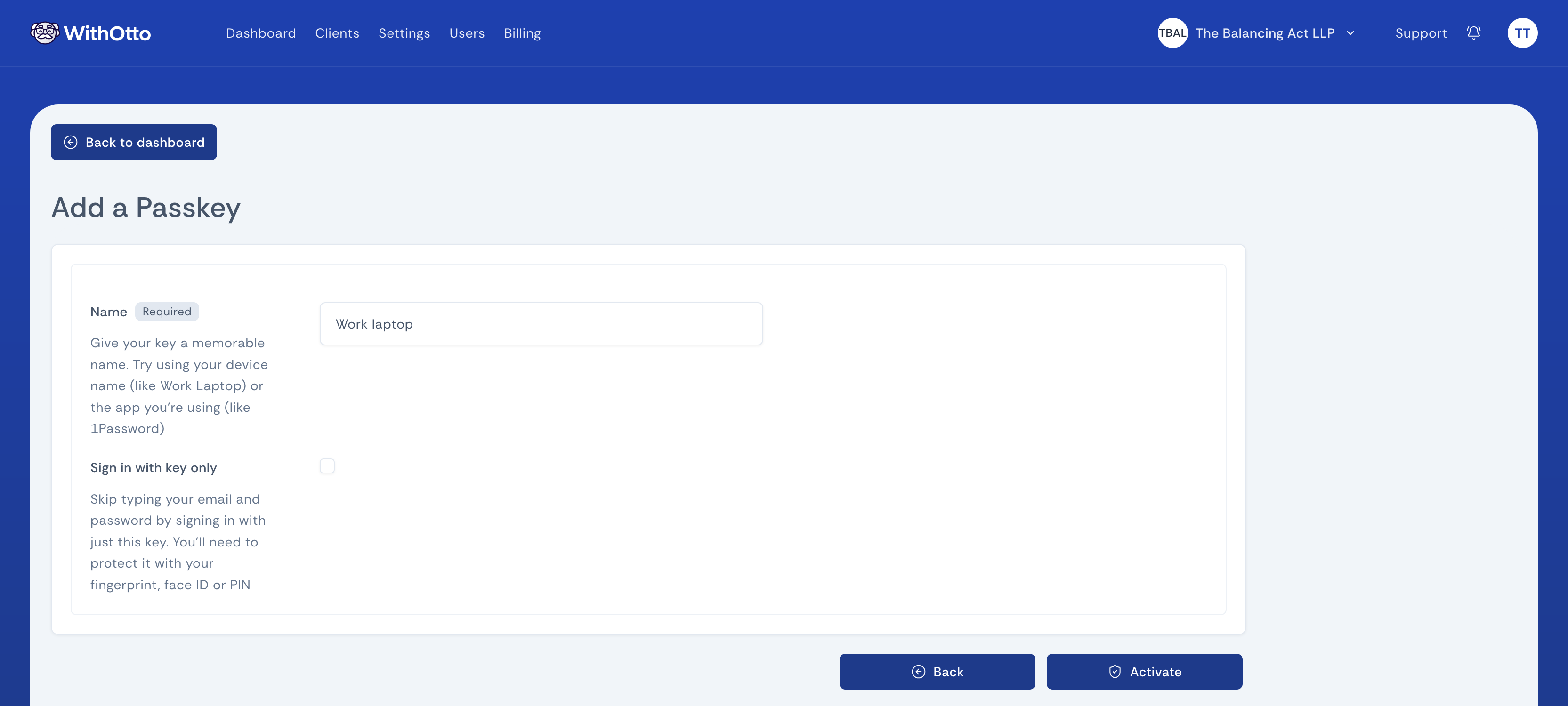Viewport: 1568px width, 706px height.
Task: Click the Activate button
Action: (x=1144, y=672)
